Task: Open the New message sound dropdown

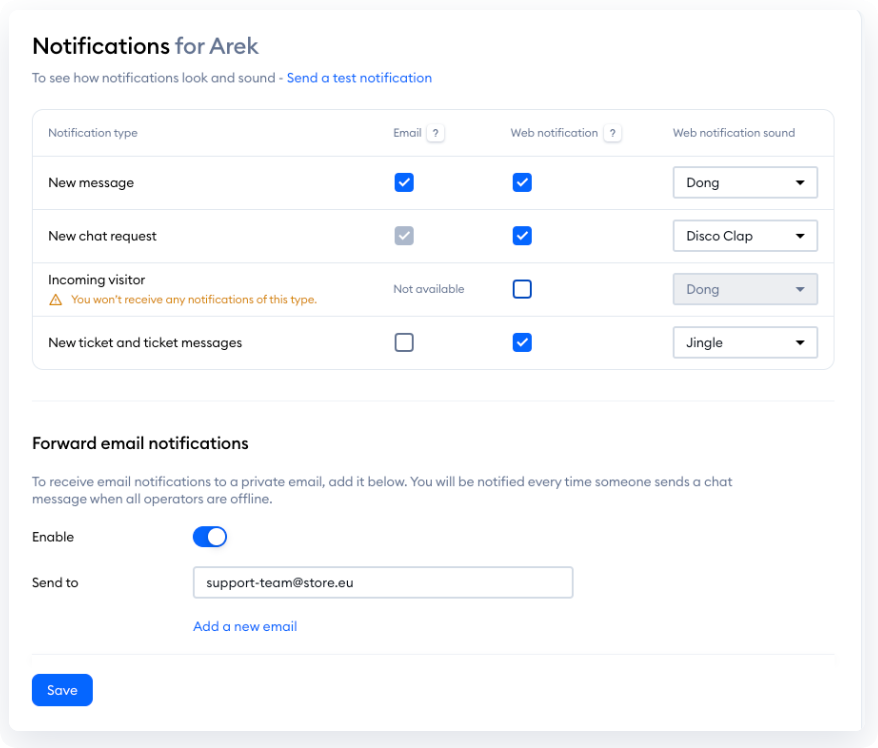Action: pyautogui.click(x=745, y=183)
